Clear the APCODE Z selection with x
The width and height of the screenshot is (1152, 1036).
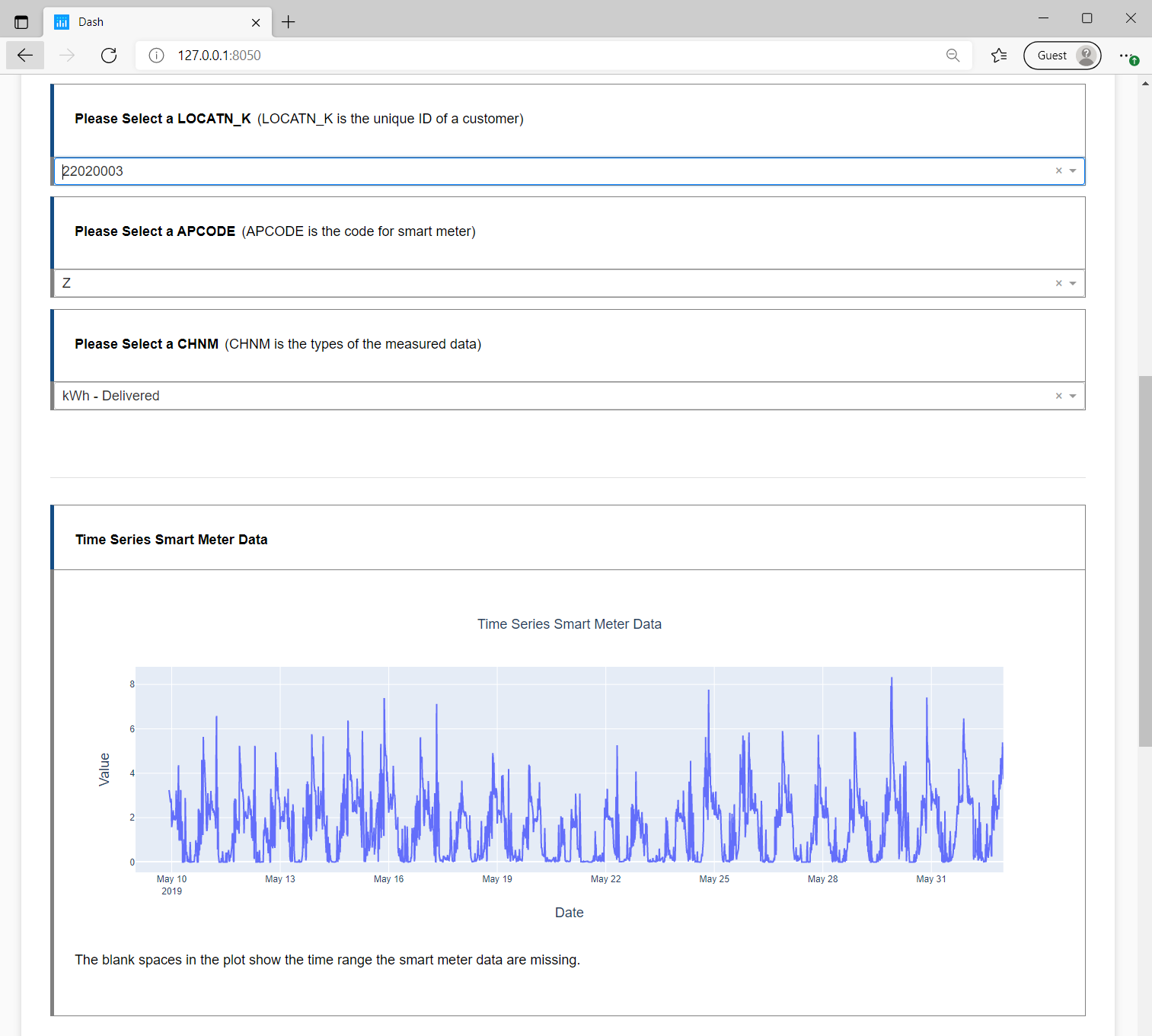coord(1058,282)
